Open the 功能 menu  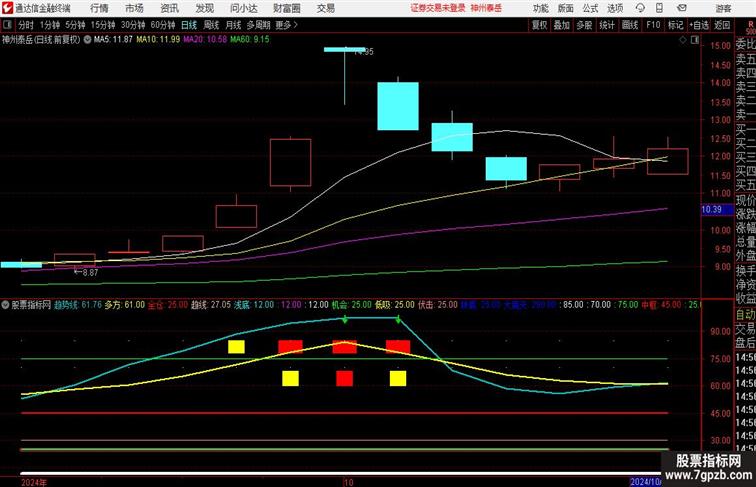click(540, 8)
